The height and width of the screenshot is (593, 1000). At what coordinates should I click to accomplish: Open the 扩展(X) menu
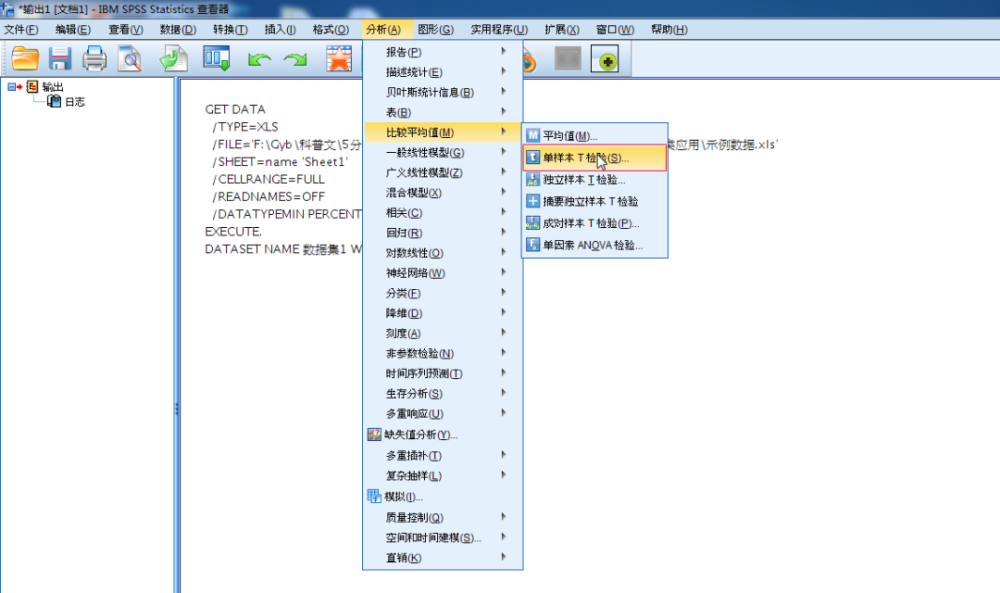point(561,29)
